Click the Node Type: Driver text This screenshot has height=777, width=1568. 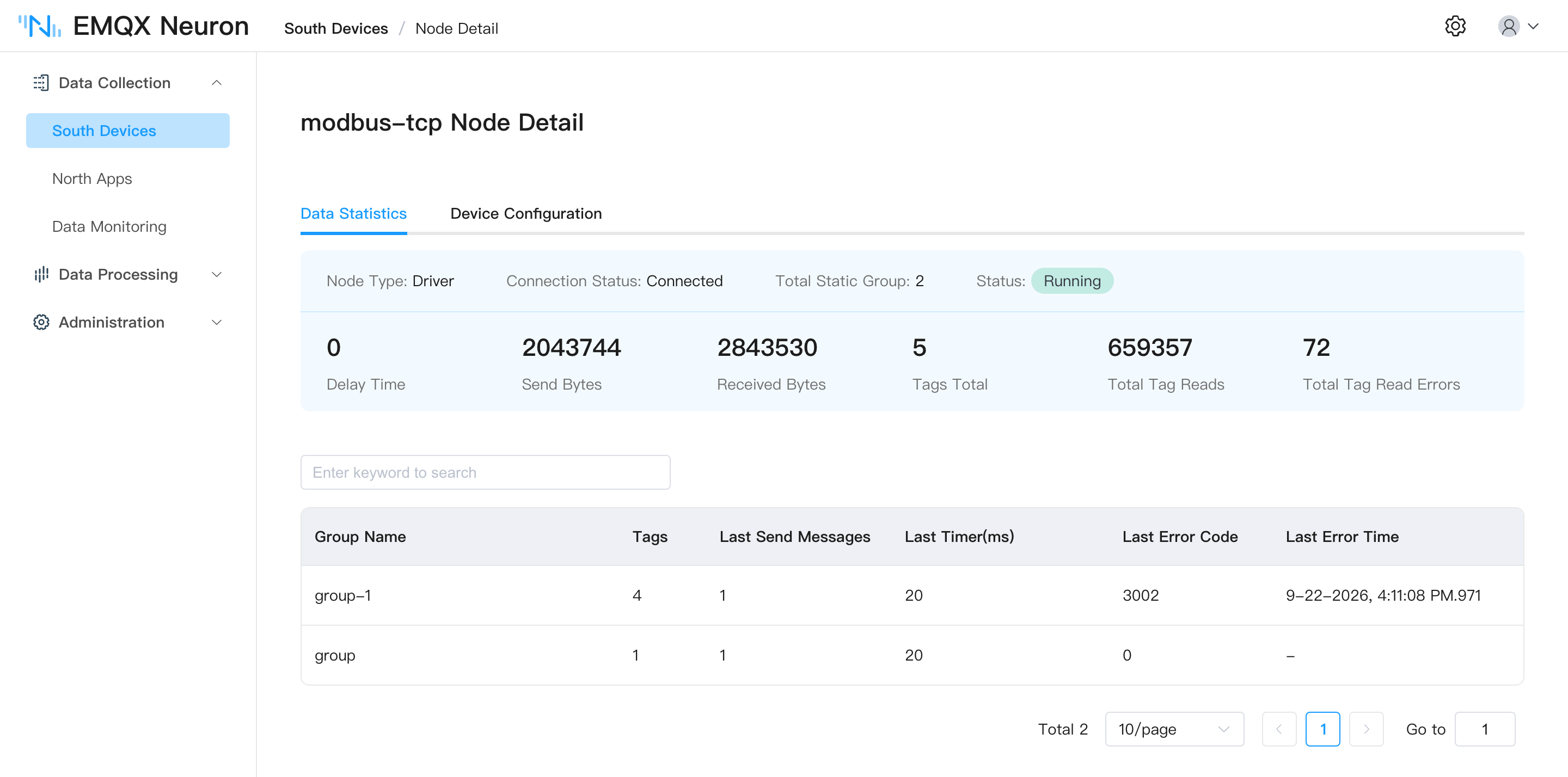[390, 281]
